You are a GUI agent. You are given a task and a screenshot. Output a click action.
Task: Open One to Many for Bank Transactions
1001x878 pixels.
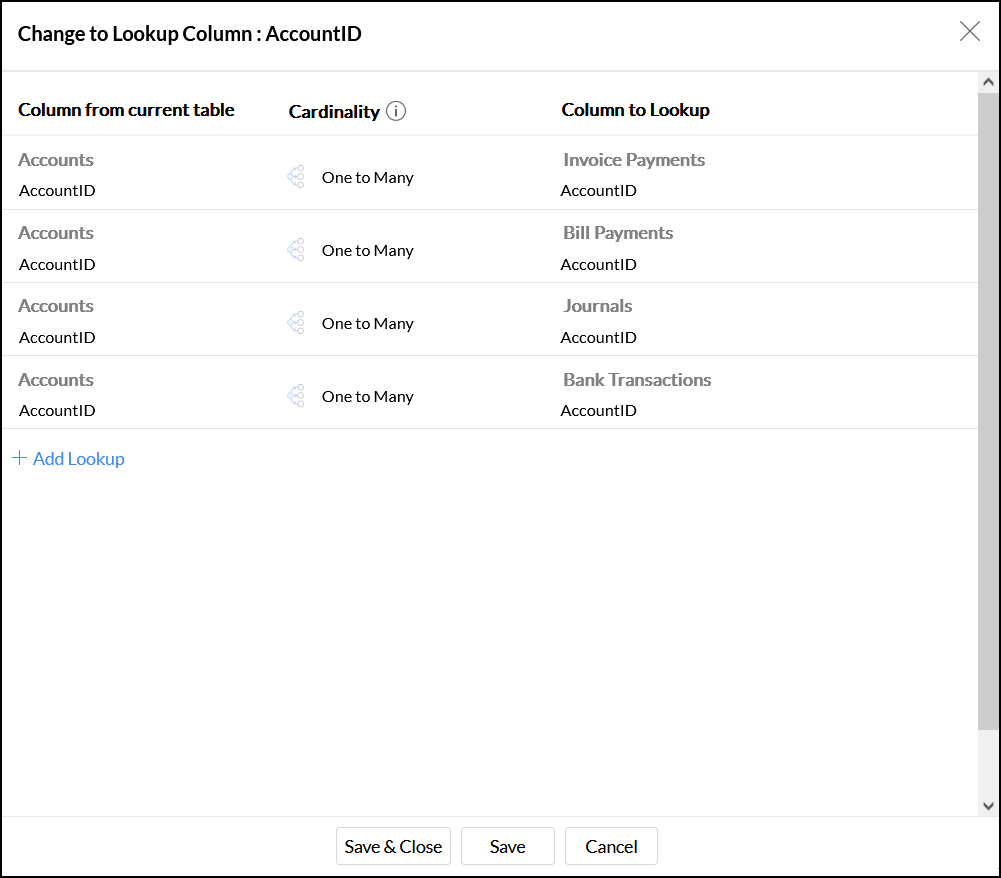pyautogui.click(x=367, y=396)
